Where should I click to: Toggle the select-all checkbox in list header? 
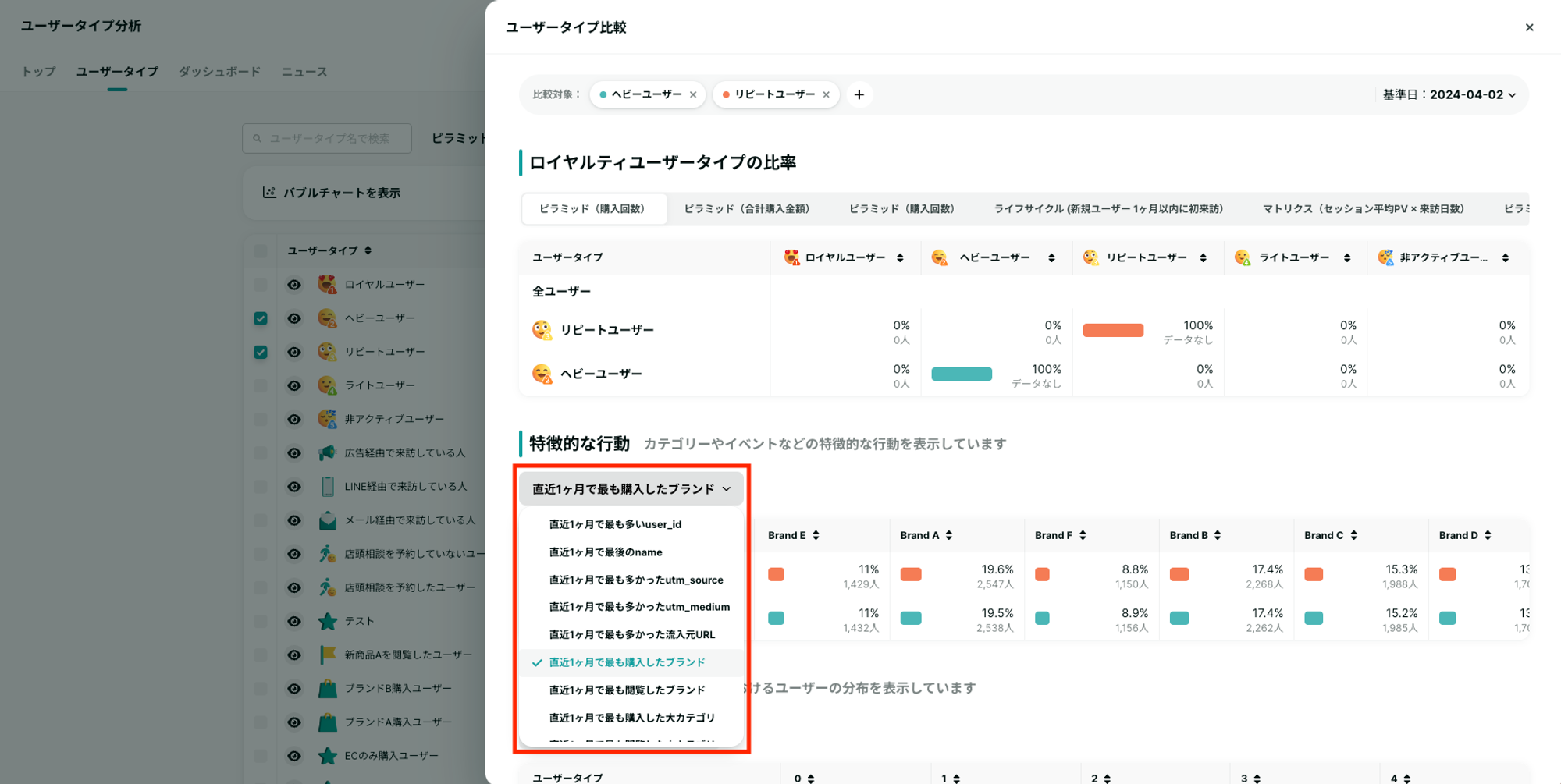(261, 250)
